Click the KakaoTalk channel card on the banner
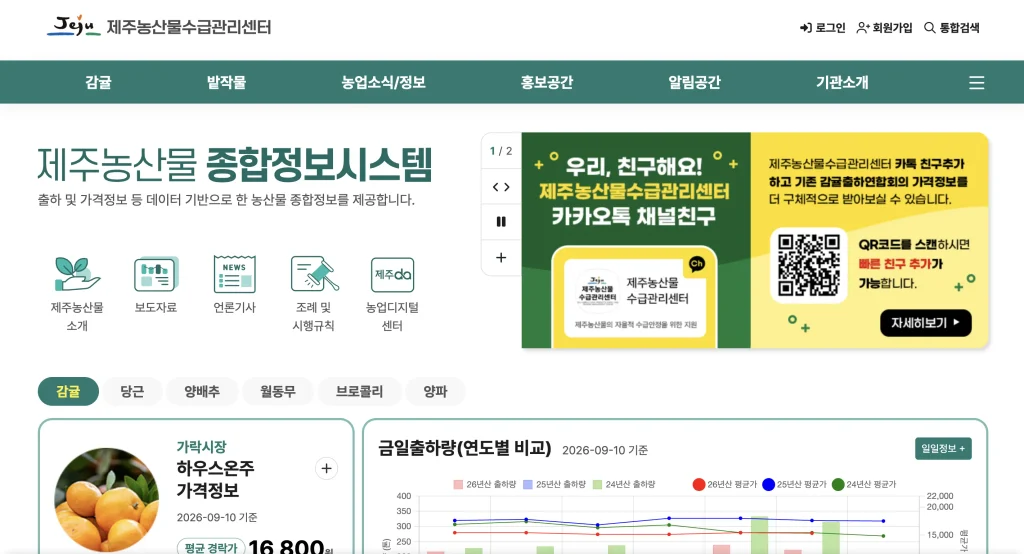Image resolution: width=1024 pixels, height=554 pixels. [635, 296]
